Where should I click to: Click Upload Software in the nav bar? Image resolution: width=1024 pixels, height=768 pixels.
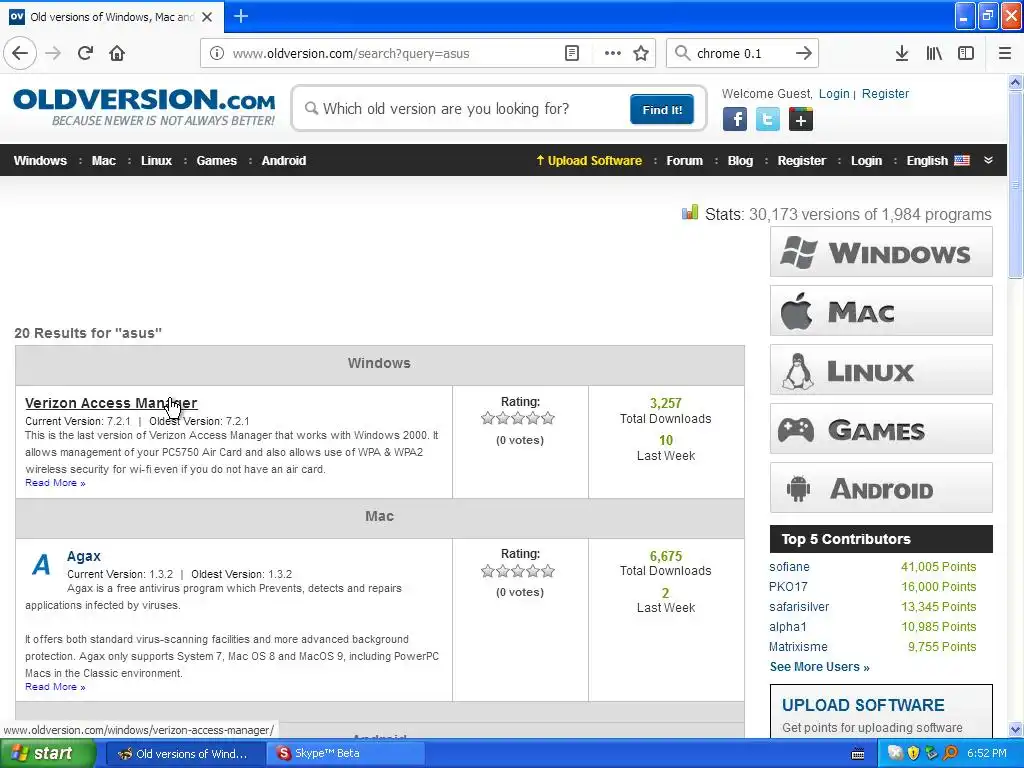coord(589,161)
